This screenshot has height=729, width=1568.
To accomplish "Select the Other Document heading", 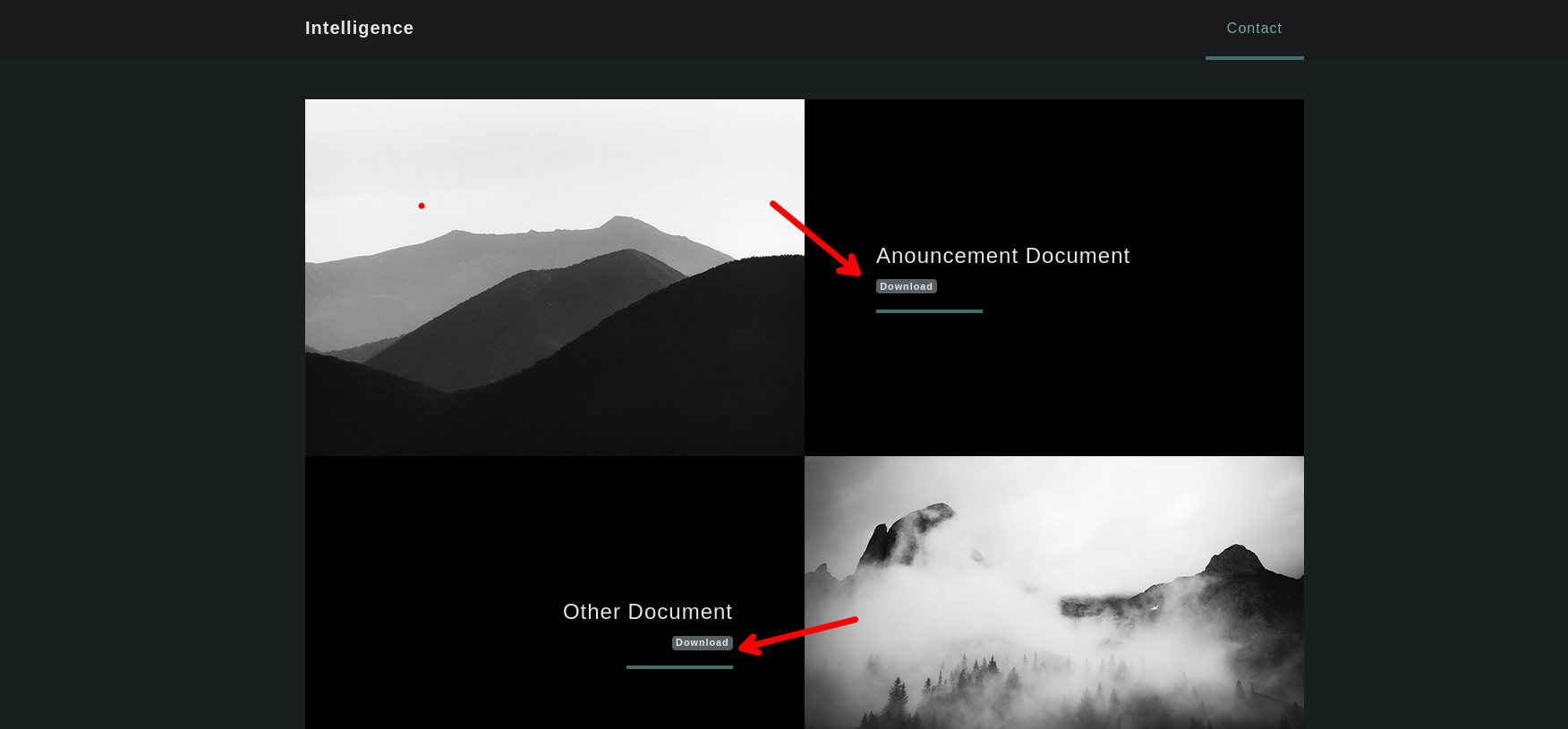I will point(647,612).
